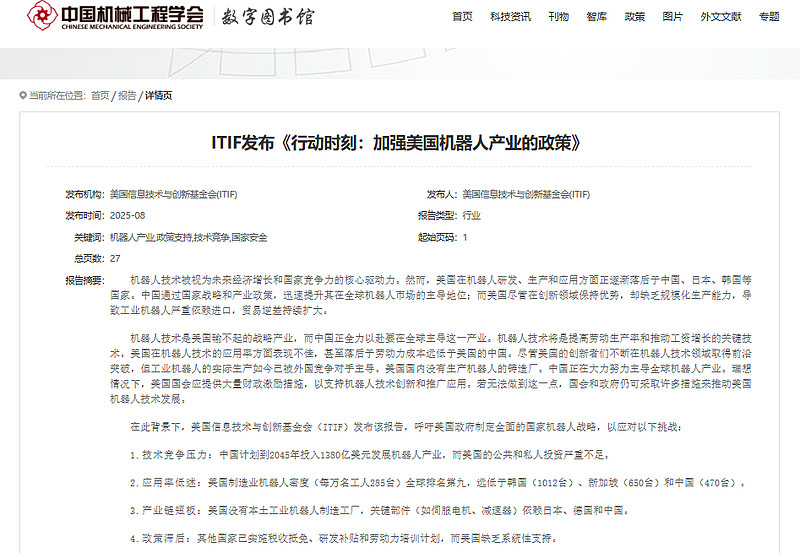Viewport: 800px width, 553px height.
Task: Click paragraph starting 机器人技术被视为未来经济增长
Action: click(431, 295)
